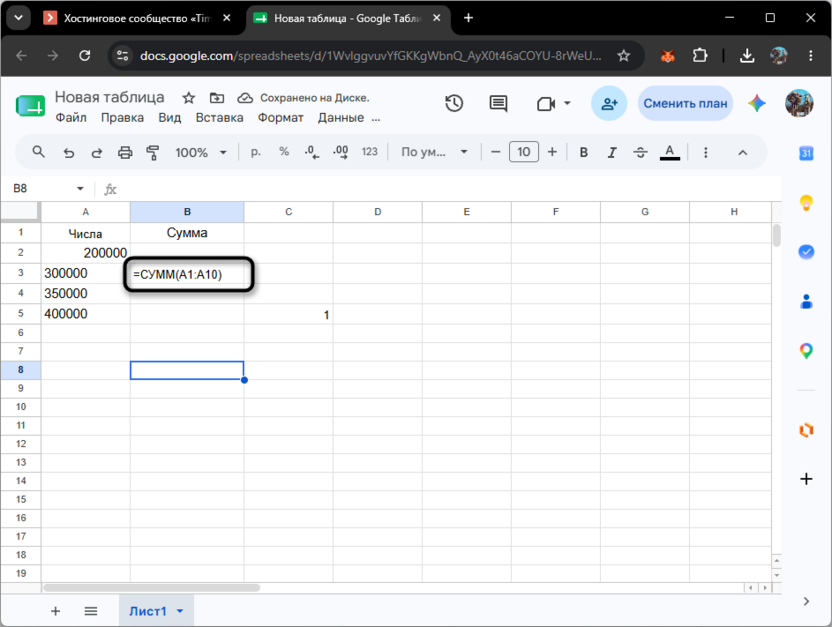Click the undo arrow icon
Screen dimensions: 832x627
[69, 153]
